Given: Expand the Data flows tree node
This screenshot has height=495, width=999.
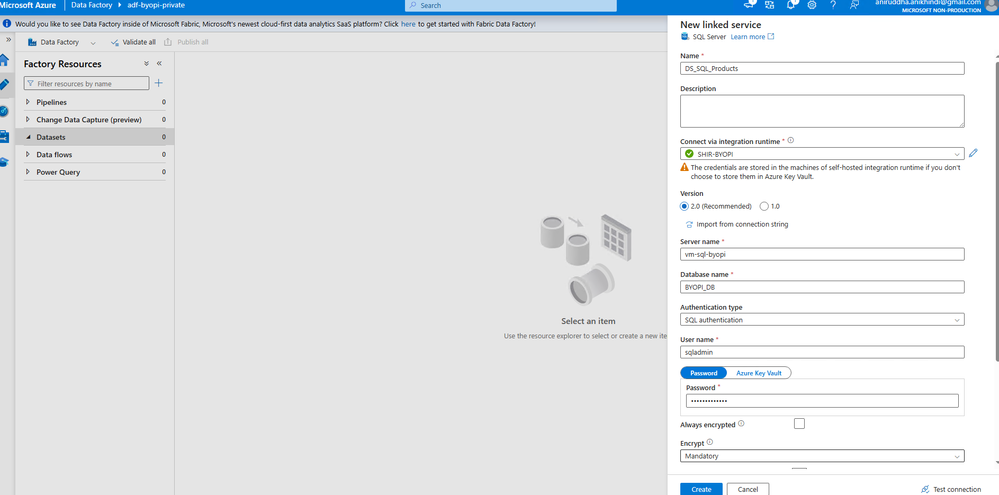Looking at the screenshot, I should (x=27, y=154).
